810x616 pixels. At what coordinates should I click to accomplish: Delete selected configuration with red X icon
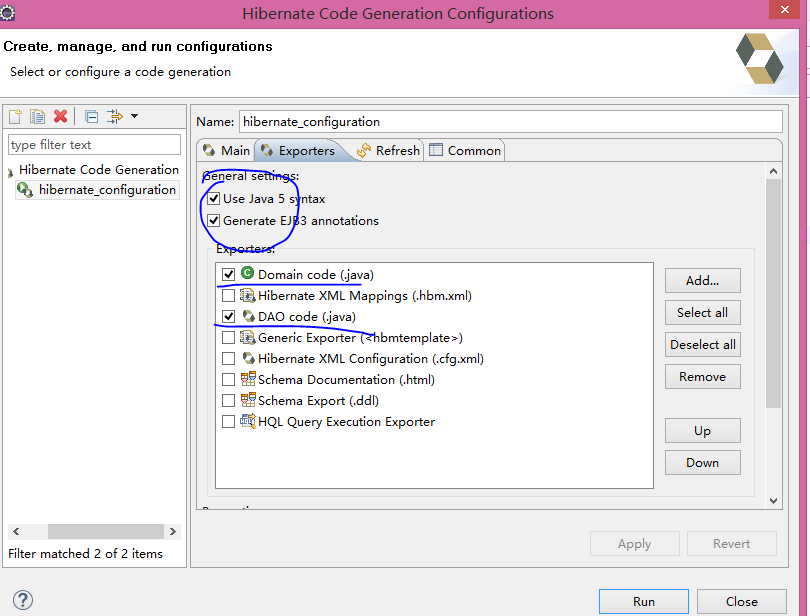pos(60,116)
